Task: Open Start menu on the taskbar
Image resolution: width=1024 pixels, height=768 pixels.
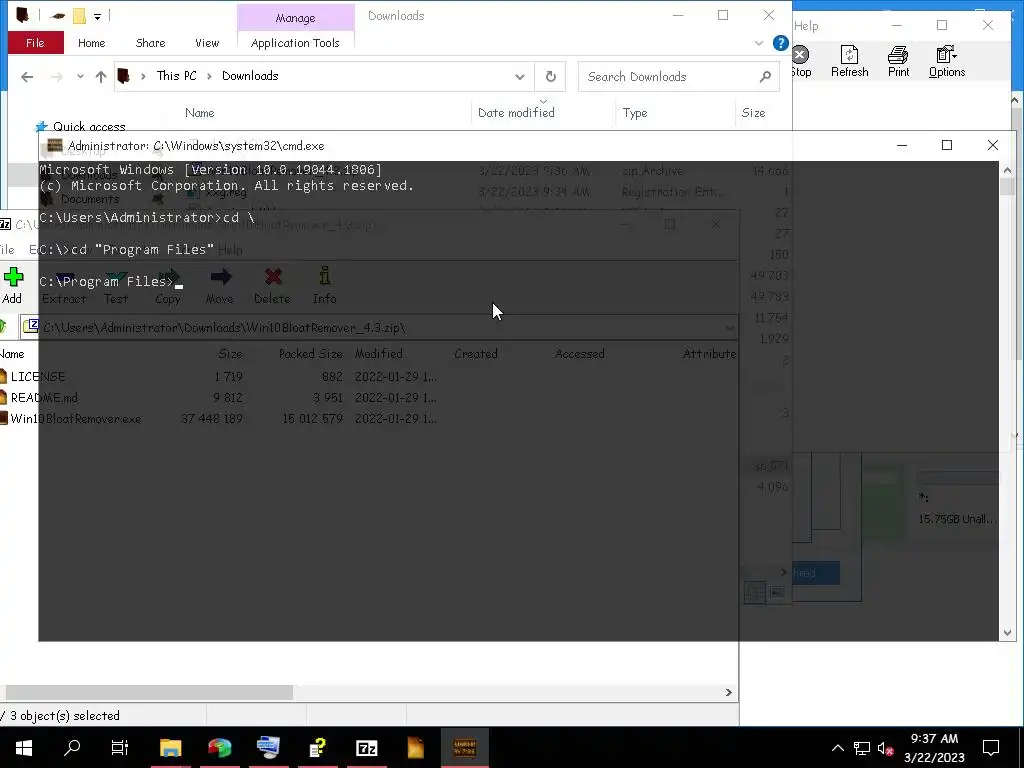Action: pyautogui.click(x=24, y=747)
